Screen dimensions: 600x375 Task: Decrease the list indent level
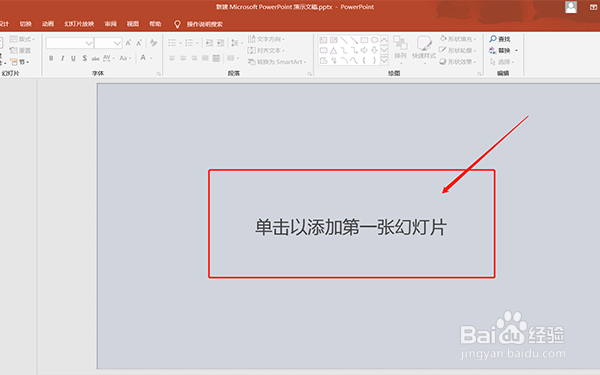(x=209, y=43)
